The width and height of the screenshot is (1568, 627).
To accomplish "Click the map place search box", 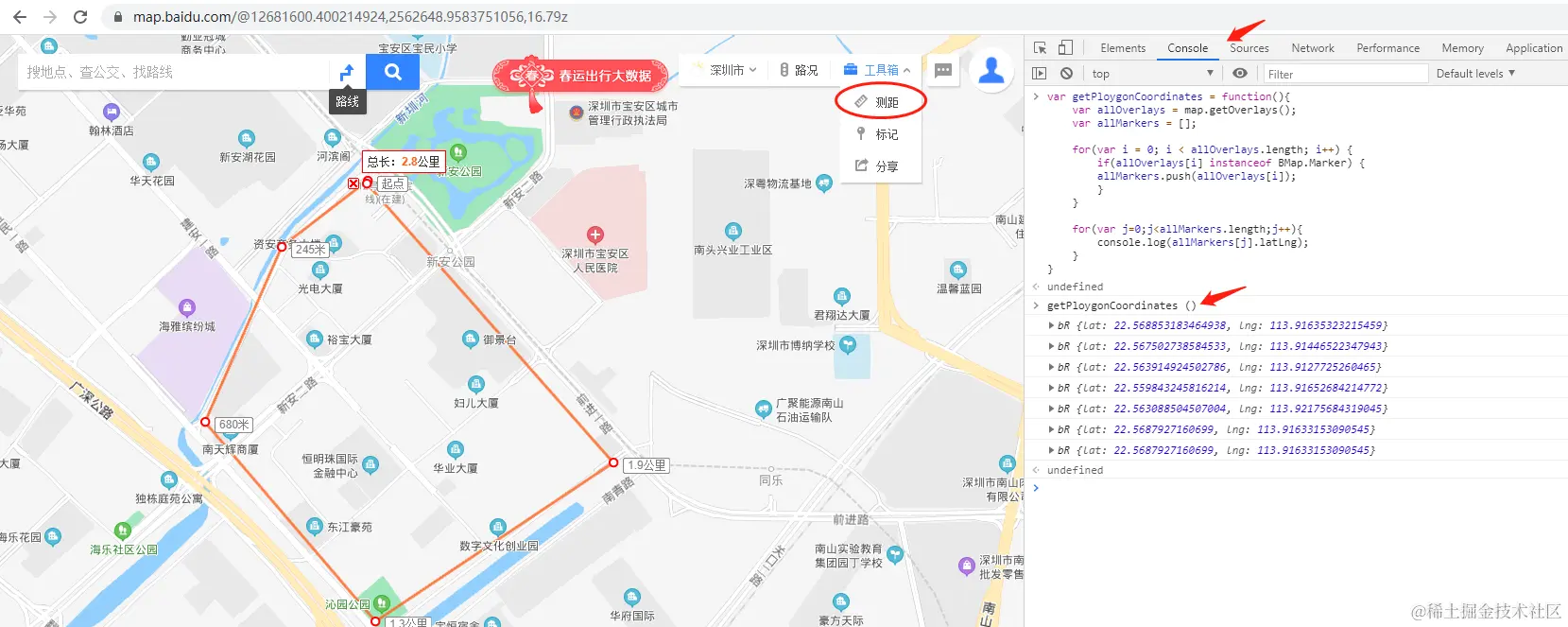I will coord(173,72).
